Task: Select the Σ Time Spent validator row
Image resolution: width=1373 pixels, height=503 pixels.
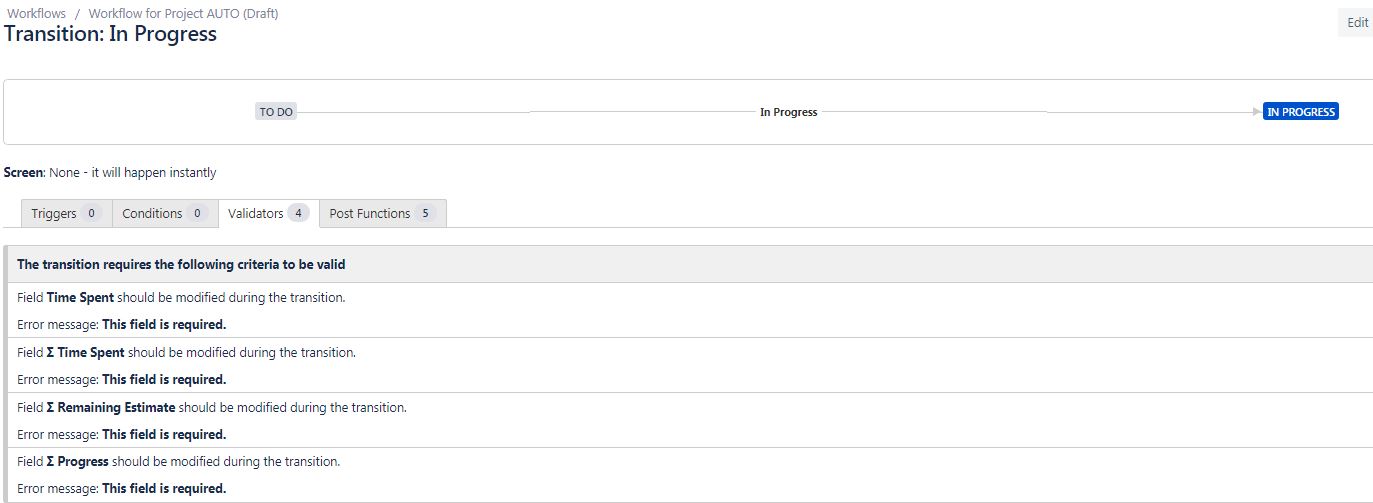Action: 690,365
